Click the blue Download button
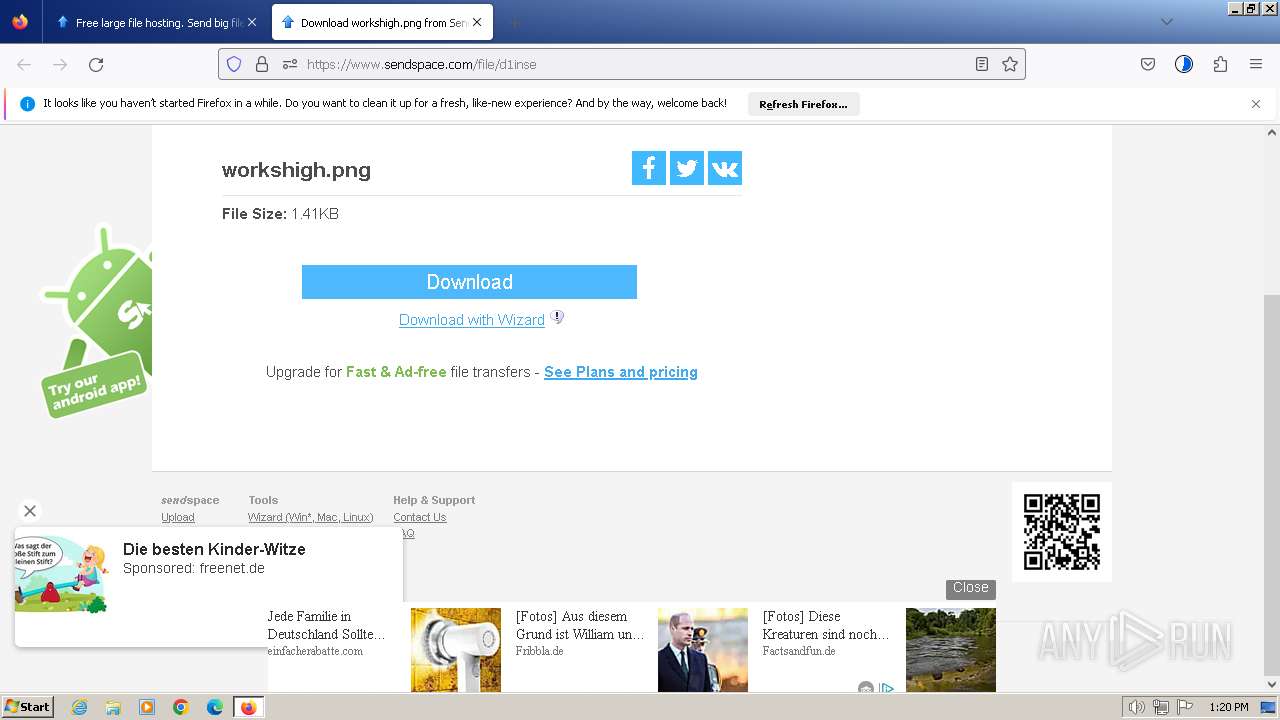Screen dimensions: 1280x720 point(469,282)
